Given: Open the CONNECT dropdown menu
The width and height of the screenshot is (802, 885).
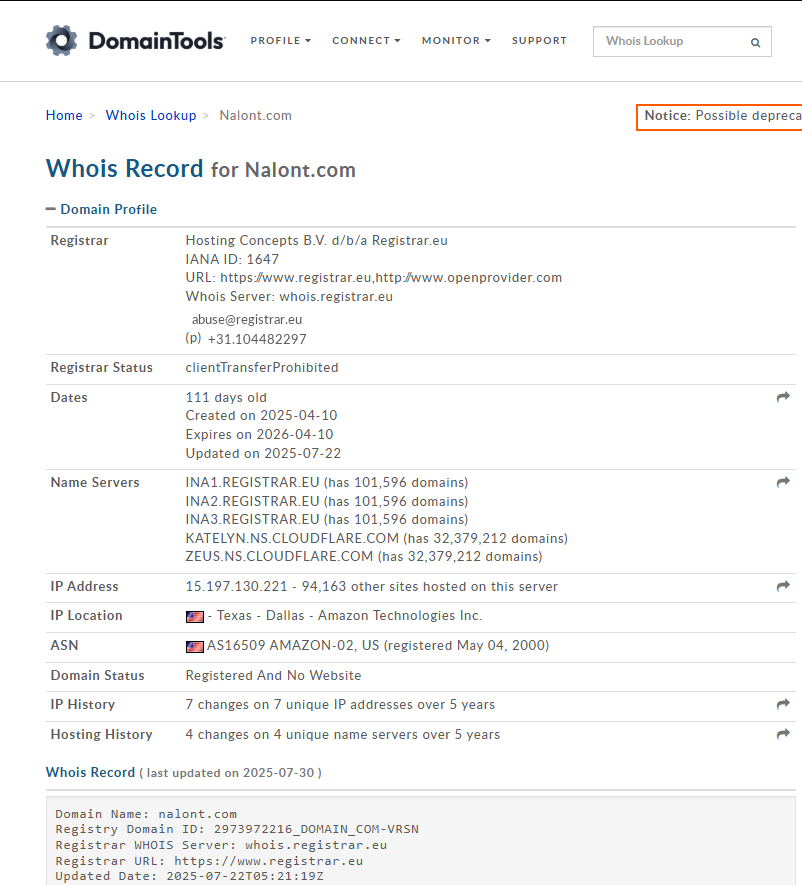Looking at the screenshot, I should 366,41.
